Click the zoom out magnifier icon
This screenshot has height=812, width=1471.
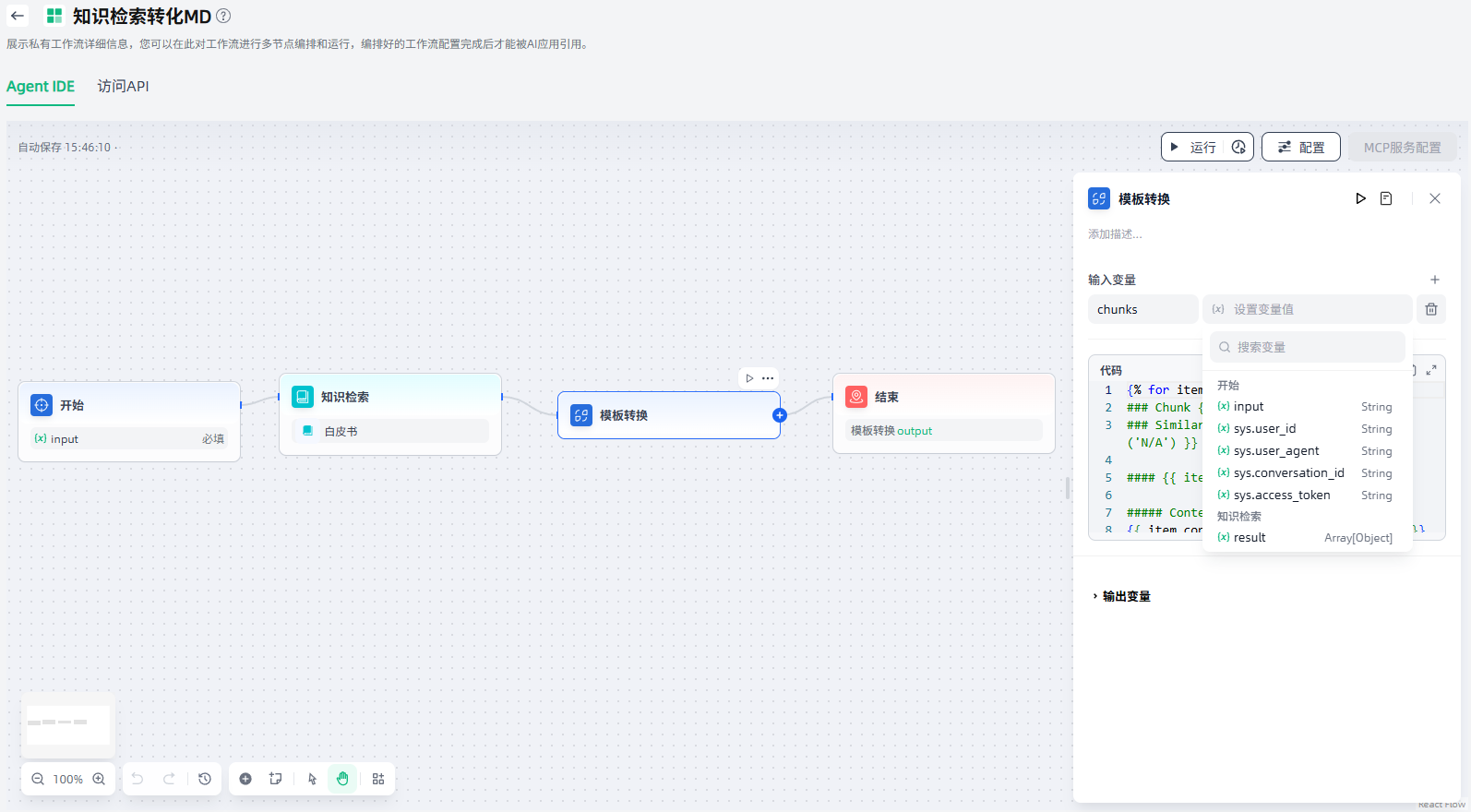pos(38,779)
